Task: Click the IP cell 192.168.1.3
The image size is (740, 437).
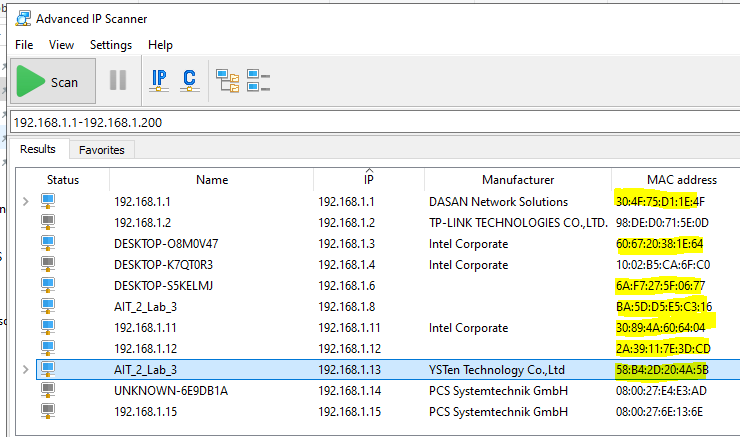Action: point(346,244)
